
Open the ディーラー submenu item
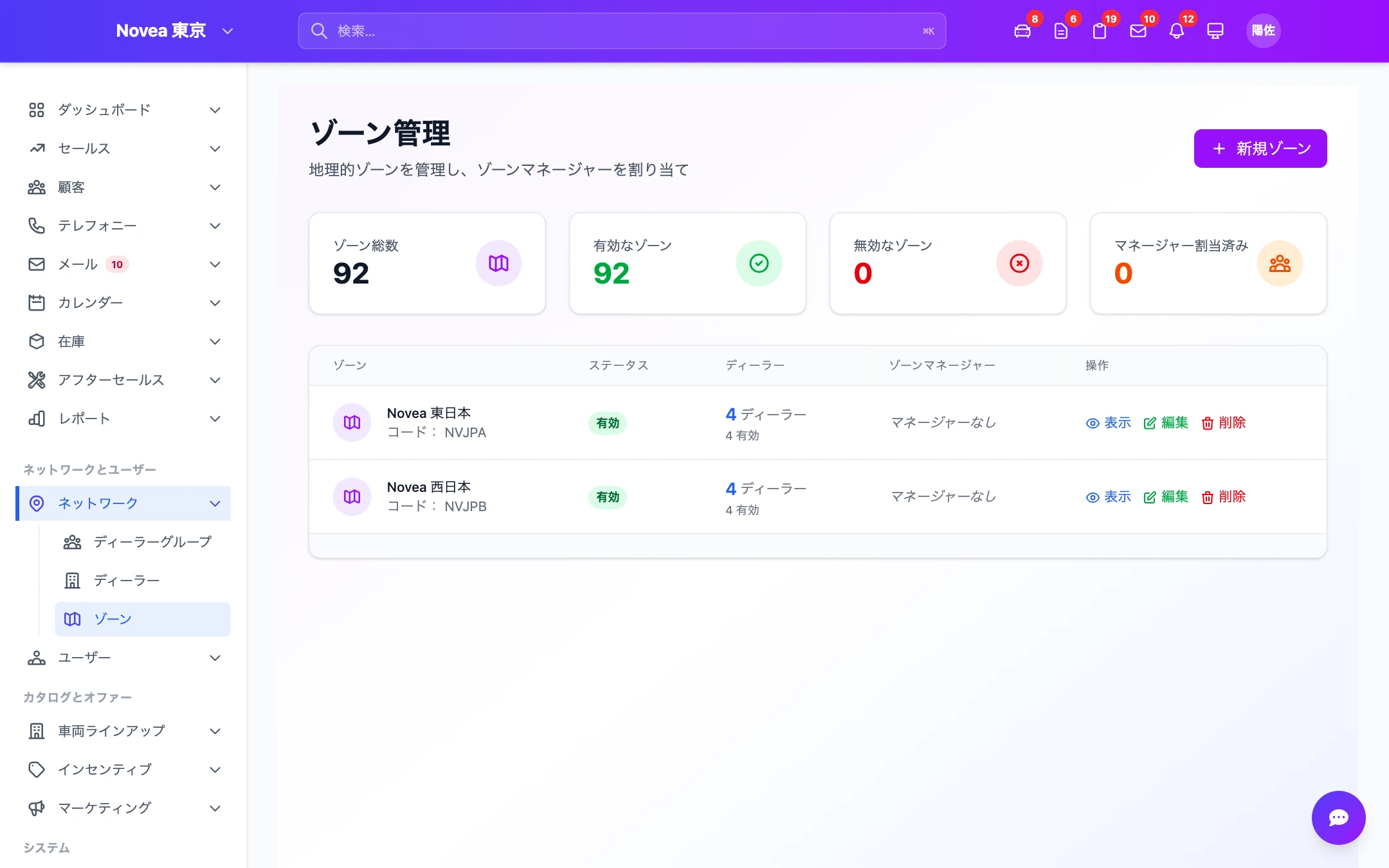tap(143, 581)
